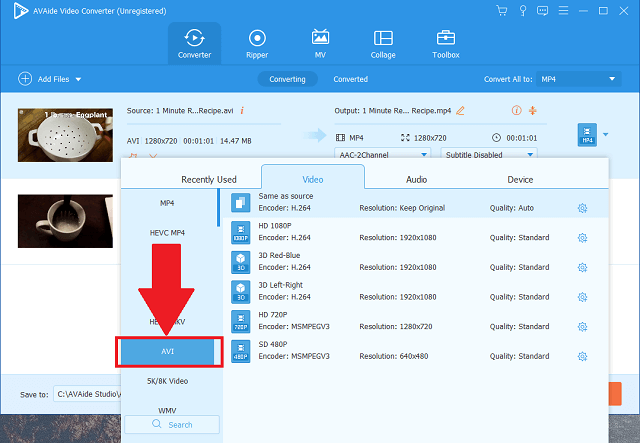Expand the Add Files dropdown arrow
The width and height of the screenshot is (640, 443).
coord(78,79)
